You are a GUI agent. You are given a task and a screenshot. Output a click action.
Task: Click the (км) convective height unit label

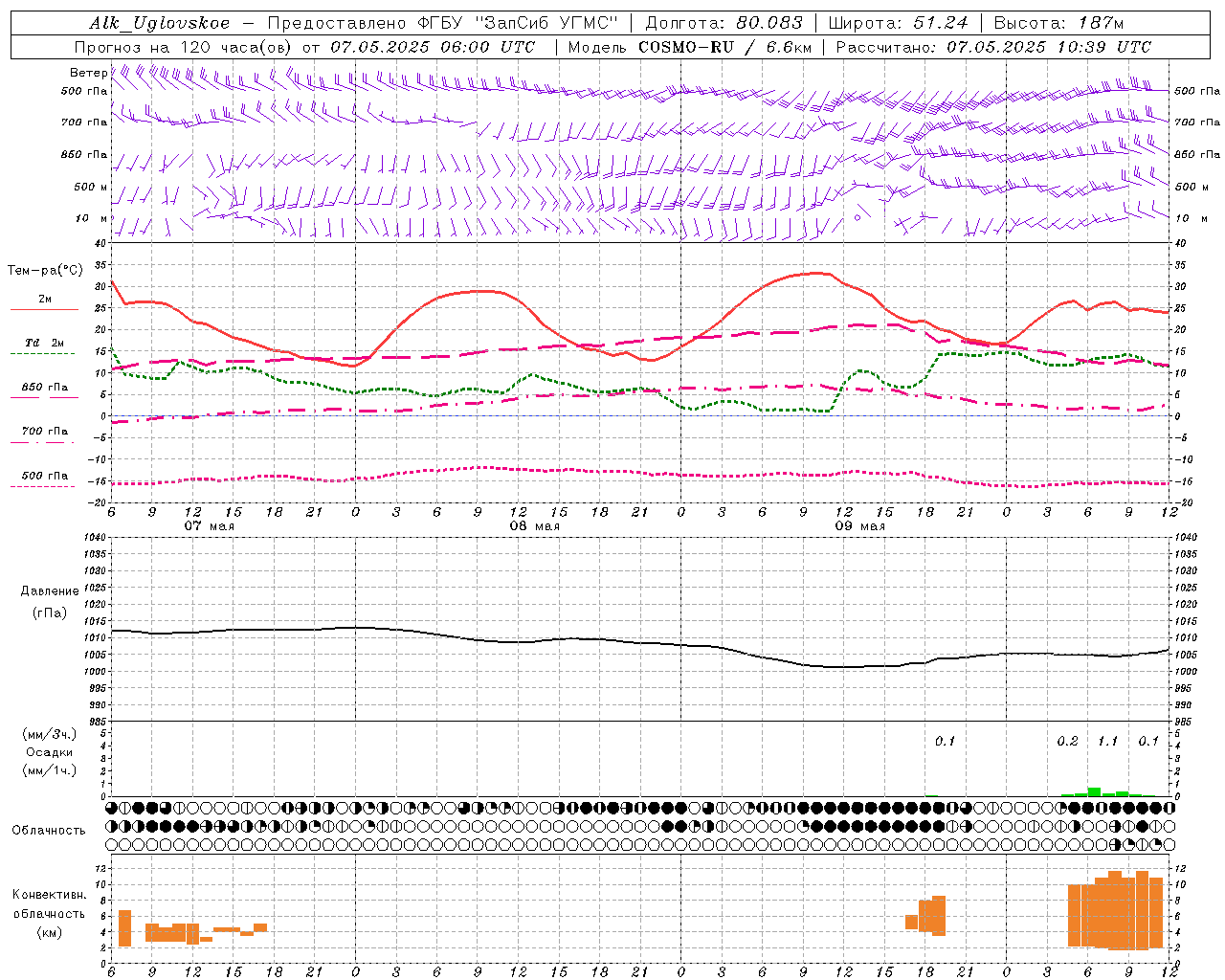50,932
